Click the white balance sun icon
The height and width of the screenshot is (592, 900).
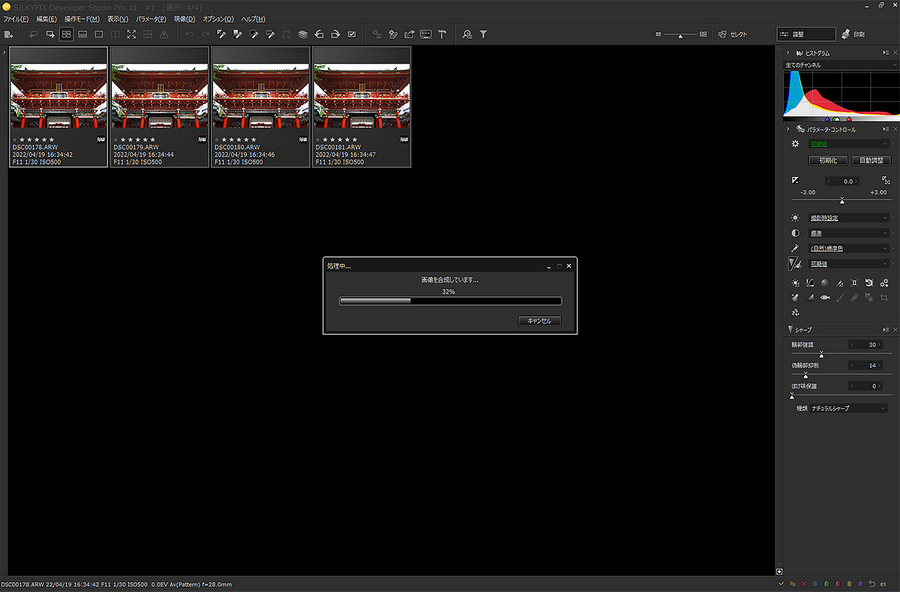[796, 218]
